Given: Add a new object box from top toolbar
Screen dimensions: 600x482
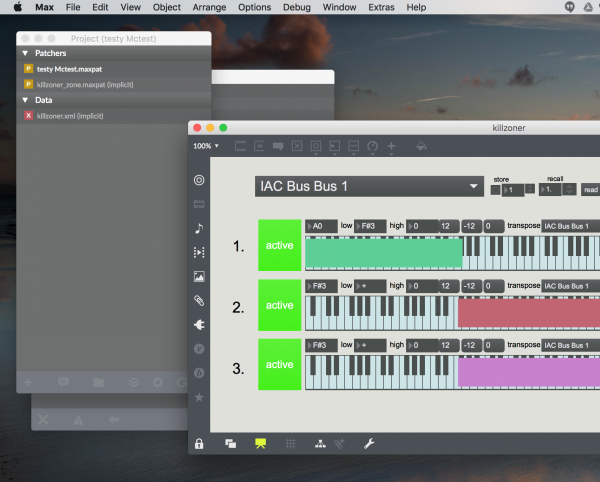Looking at the screenshot, I should [x=240, y=146].
